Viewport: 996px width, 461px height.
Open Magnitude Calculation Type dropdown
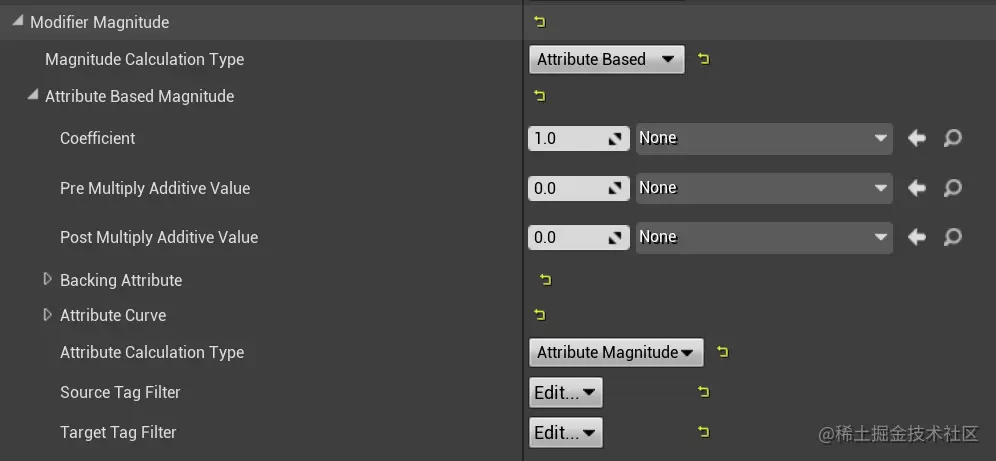click(606, 60)
